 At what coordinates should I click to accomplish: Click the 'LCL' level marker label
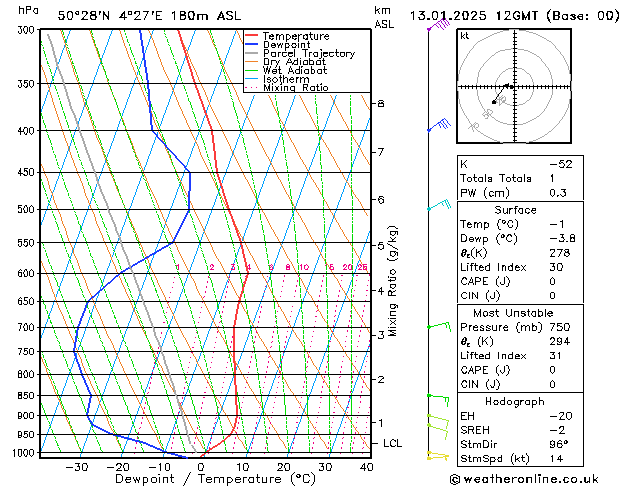pyautogui.click(x=392, y=443)
